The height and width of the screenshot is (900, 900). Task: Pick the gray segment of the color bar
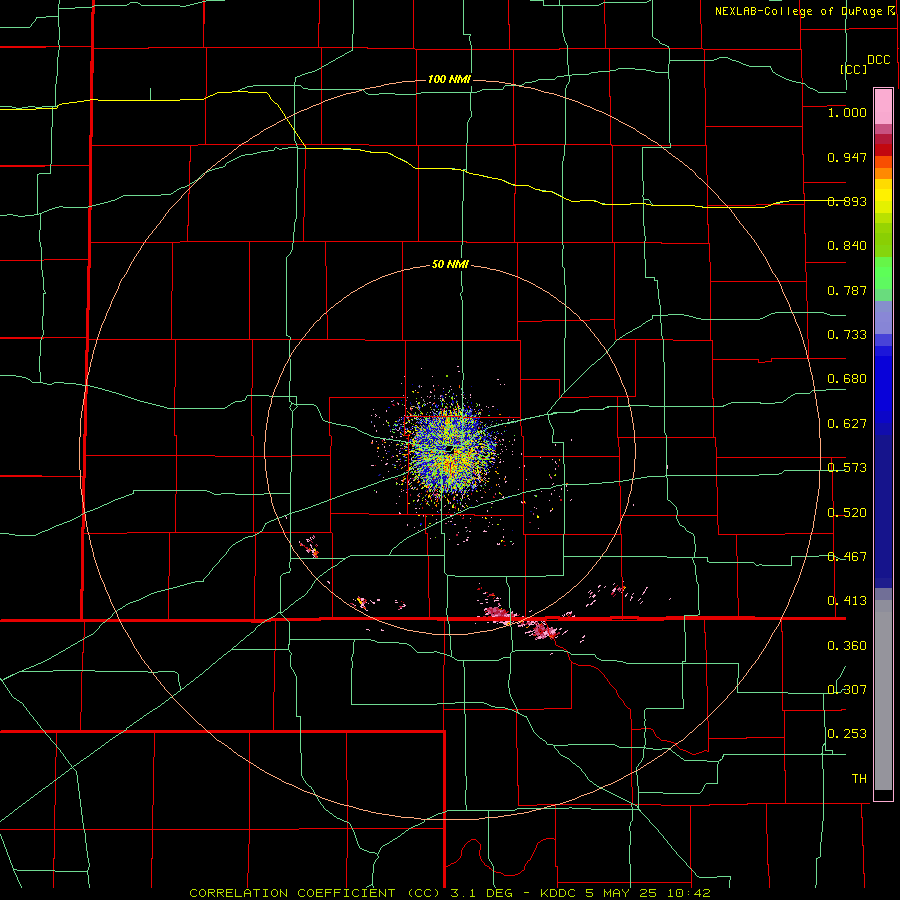(883, 695)
